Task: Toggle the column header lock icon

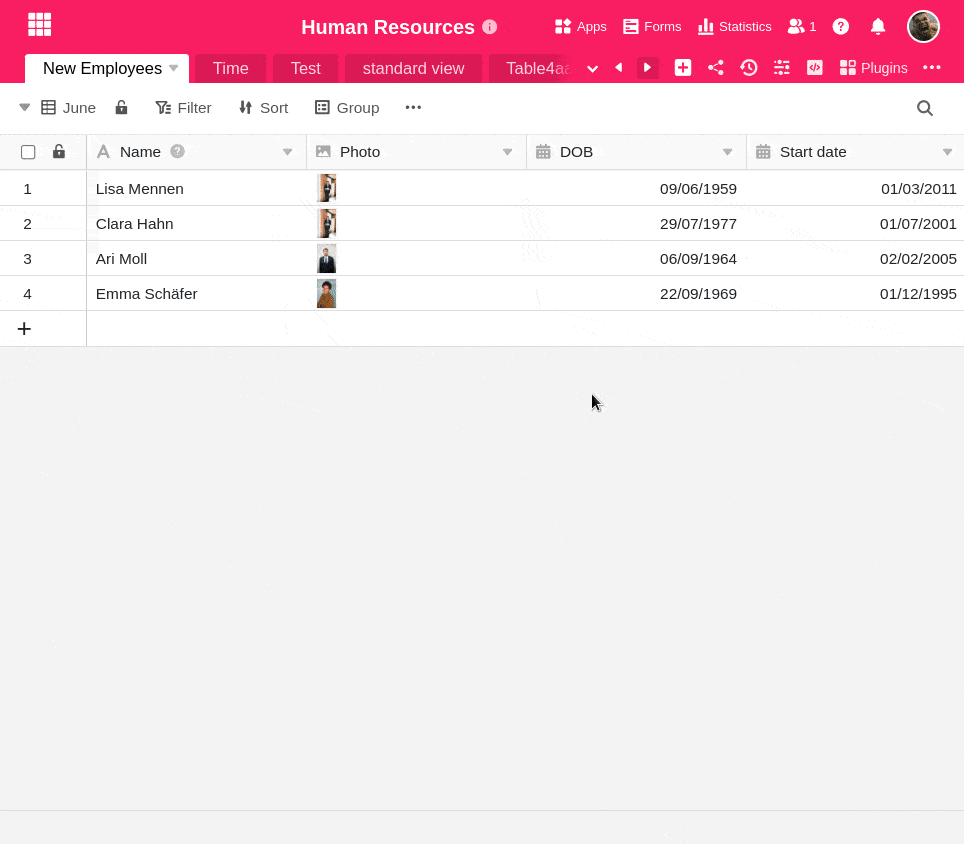Action: pos(59,152)
